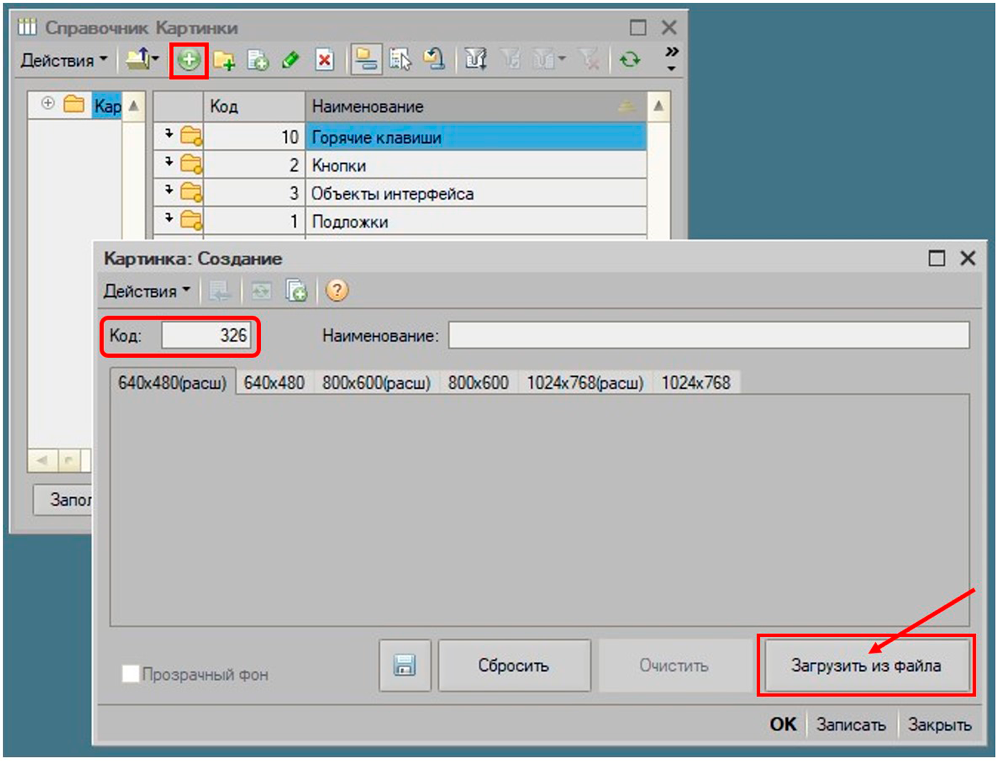Expand the Горячие клавиши folder row

[170, 135]
